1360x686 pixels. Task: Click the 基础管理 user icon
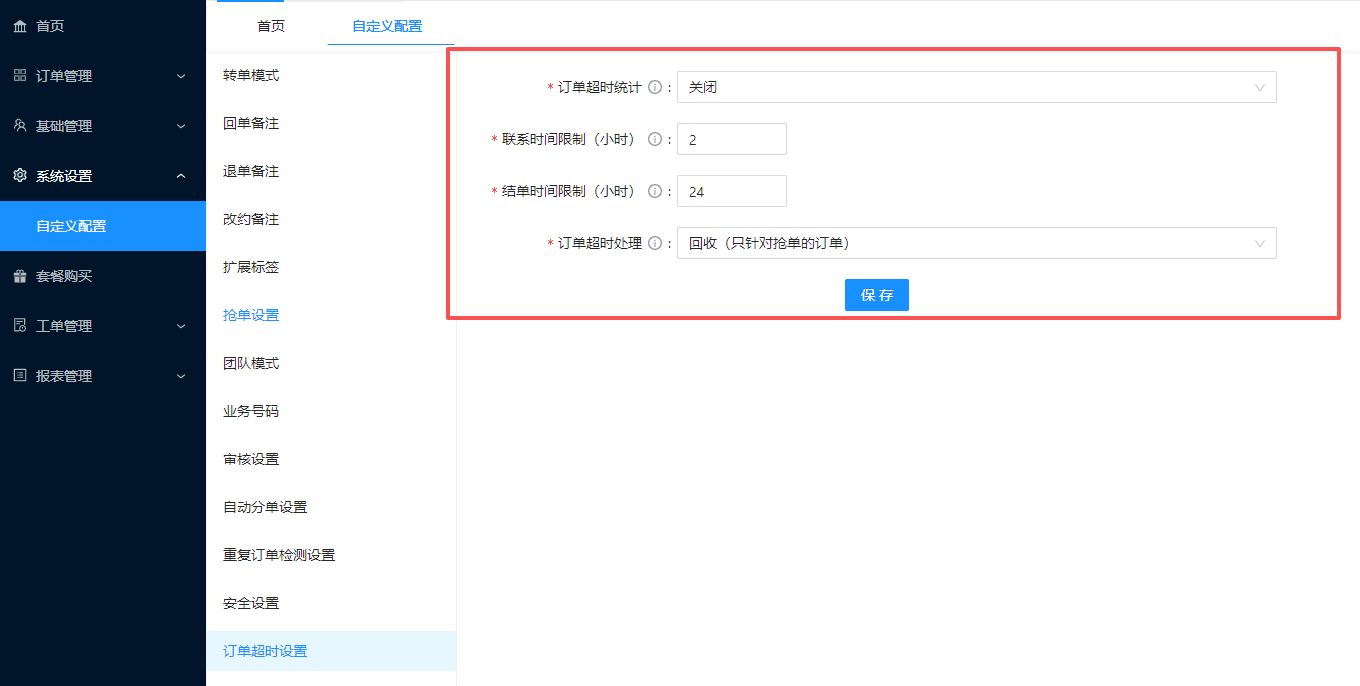point(20,126)
